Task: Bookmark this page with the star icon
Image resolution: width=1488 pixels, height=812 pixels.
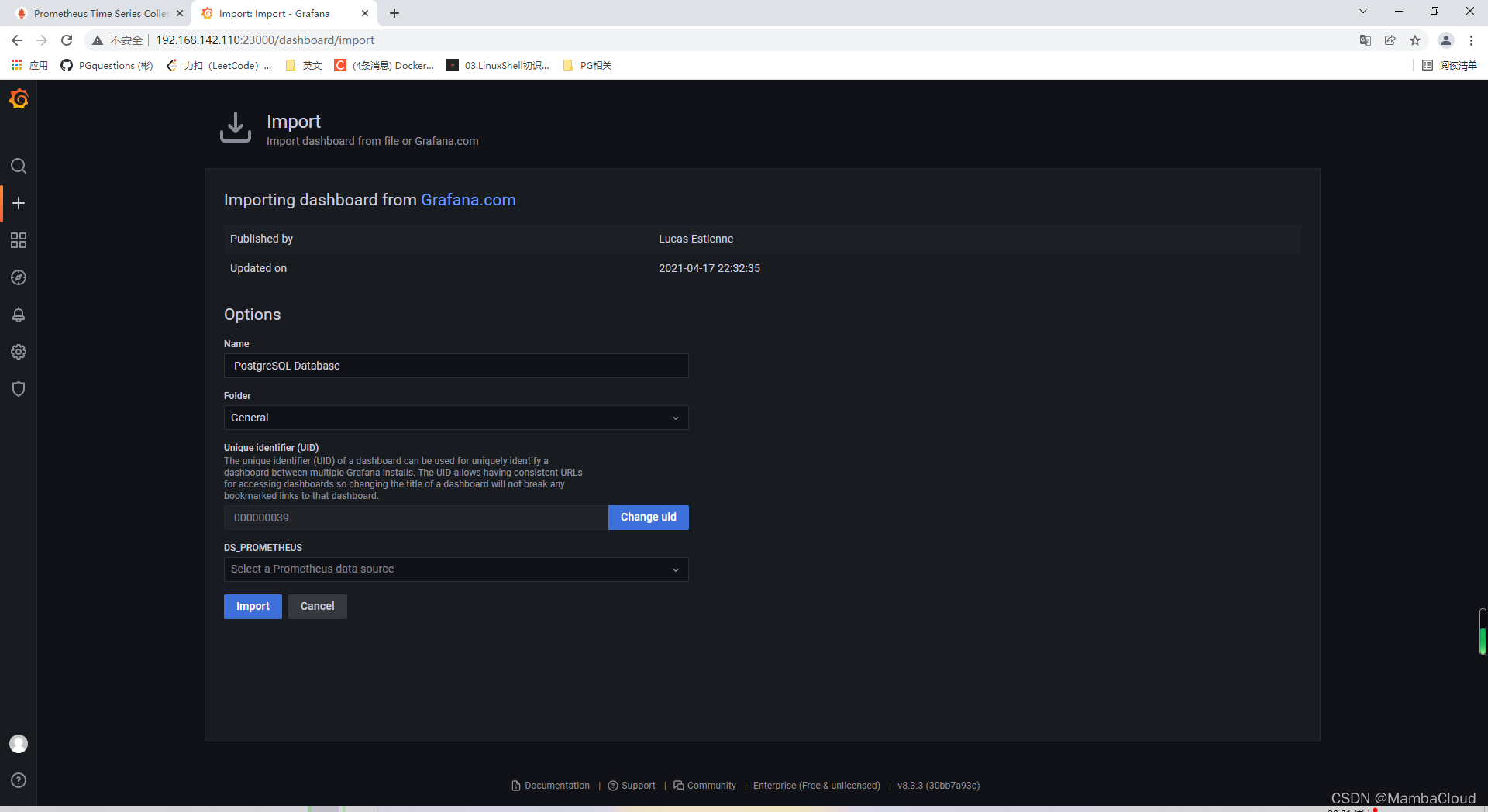Action: 1415,40
